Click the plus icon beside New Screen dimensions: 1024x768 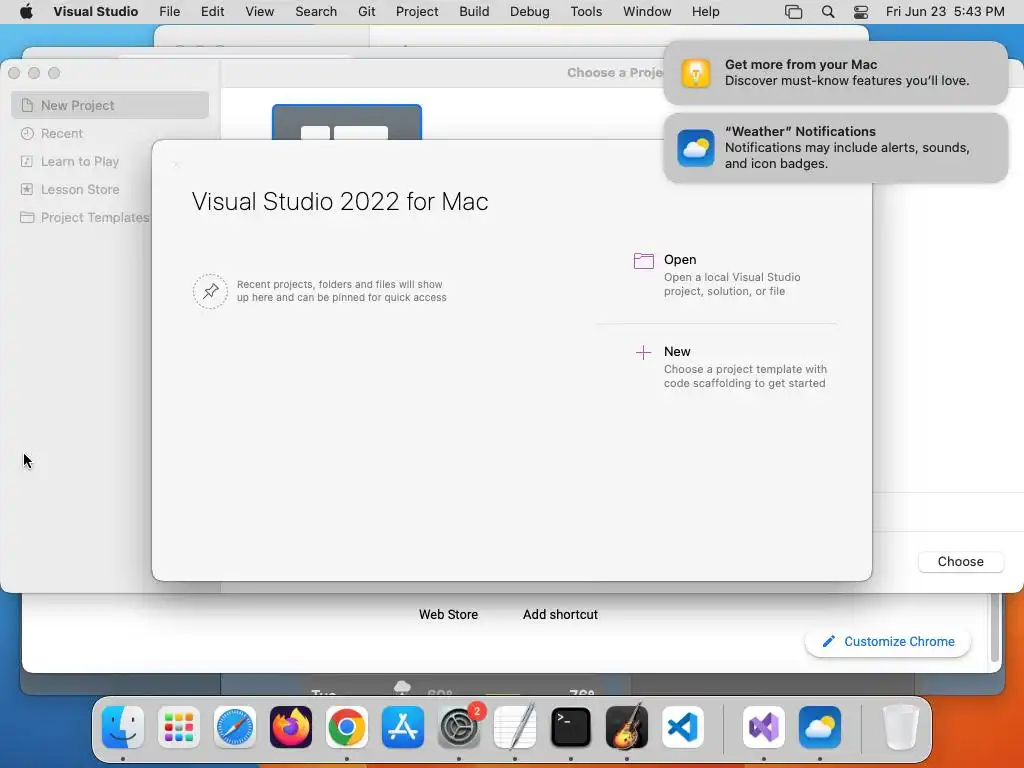pyautogui.click(x=643, y=353)
